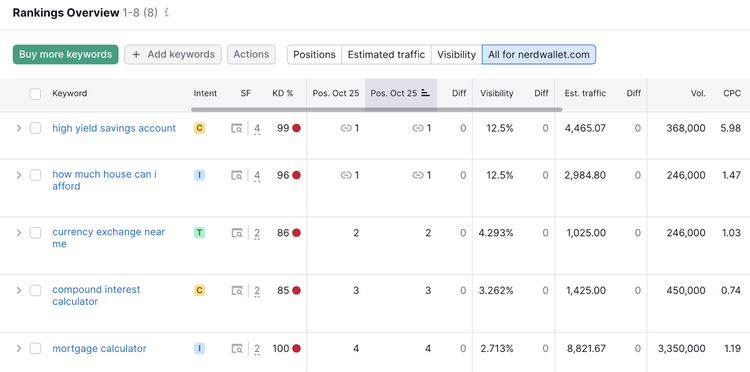Screen dimensions: 750x372
Task: View SERP icon for how much house can i afford
Action: (237, 175)
